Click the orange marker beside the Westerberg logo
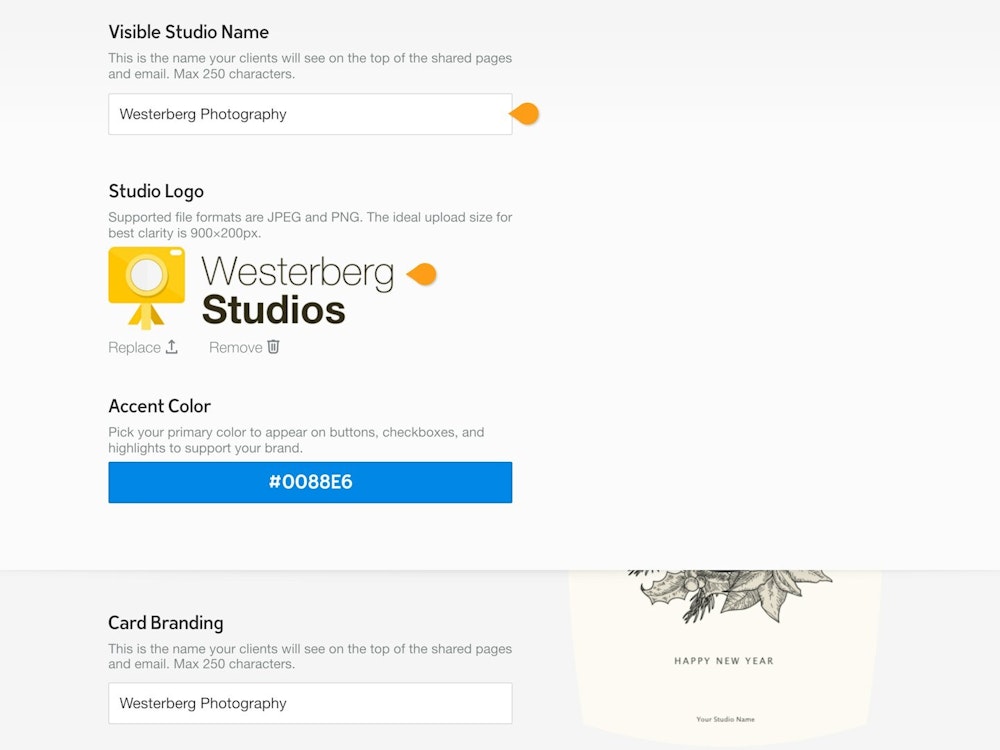Viewport: 1000px width, 750px height. pos(423,274)
